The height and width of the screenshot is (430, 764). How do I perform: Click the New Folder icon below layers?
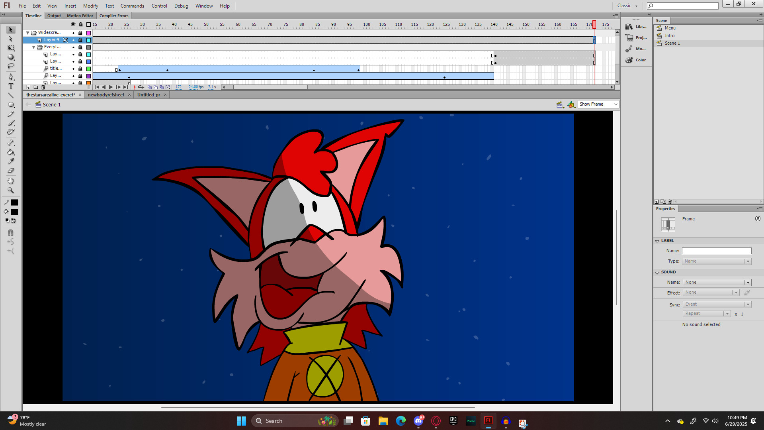(36, 87)
